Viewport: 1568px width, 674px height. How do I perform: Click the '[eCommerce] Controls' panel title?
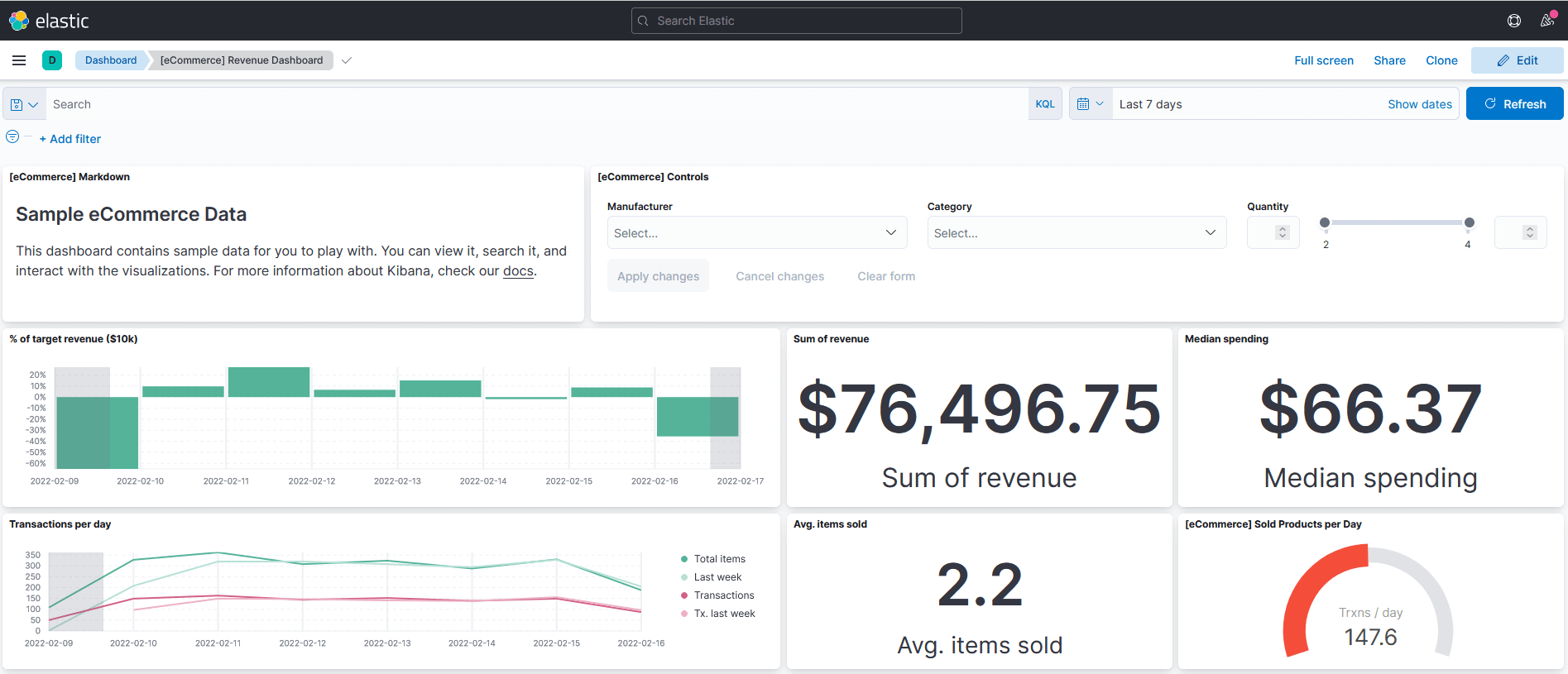coord(653,177)
